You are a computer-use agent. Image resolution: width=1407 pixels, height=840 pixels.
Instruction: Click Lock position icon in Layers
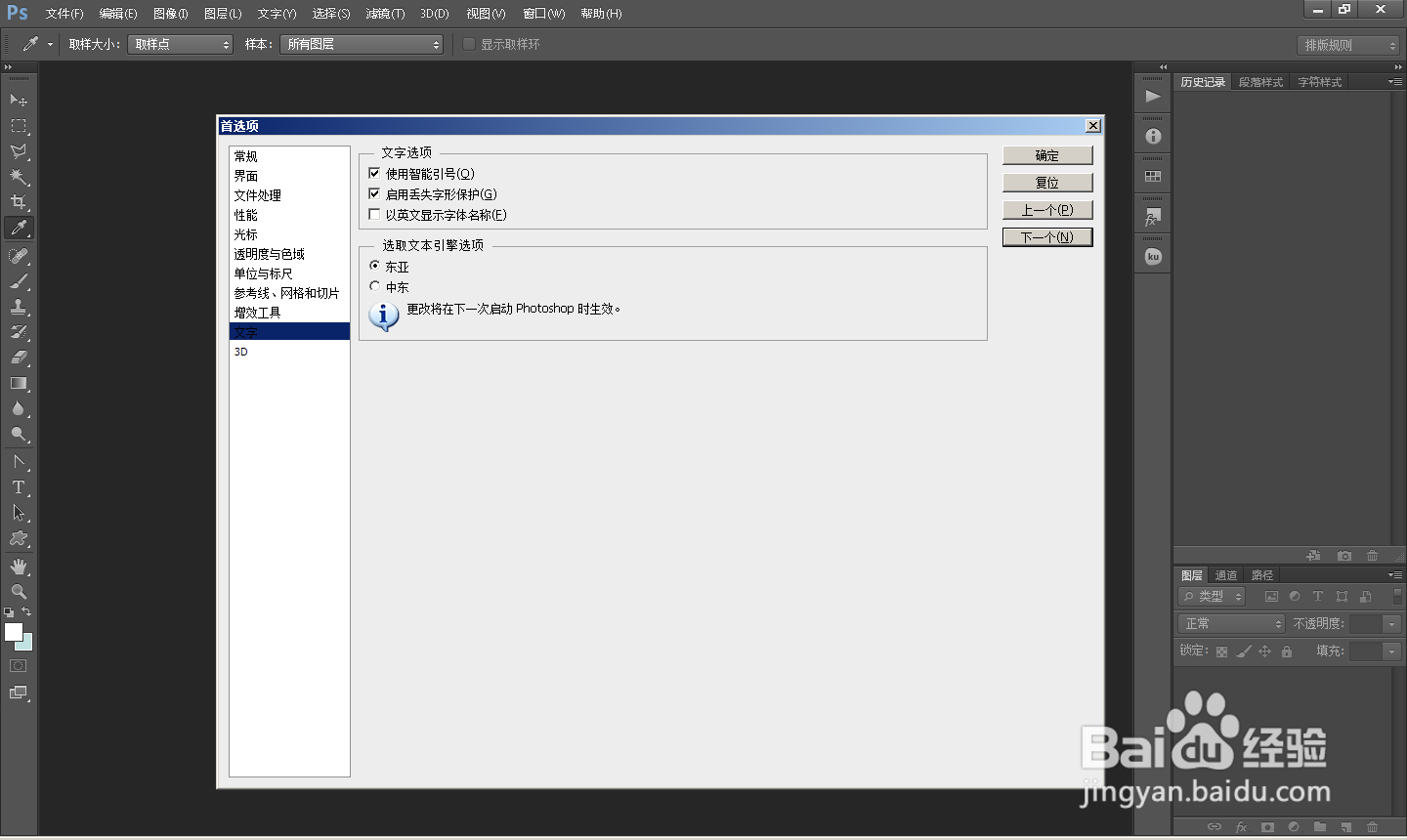[1264, 651]
